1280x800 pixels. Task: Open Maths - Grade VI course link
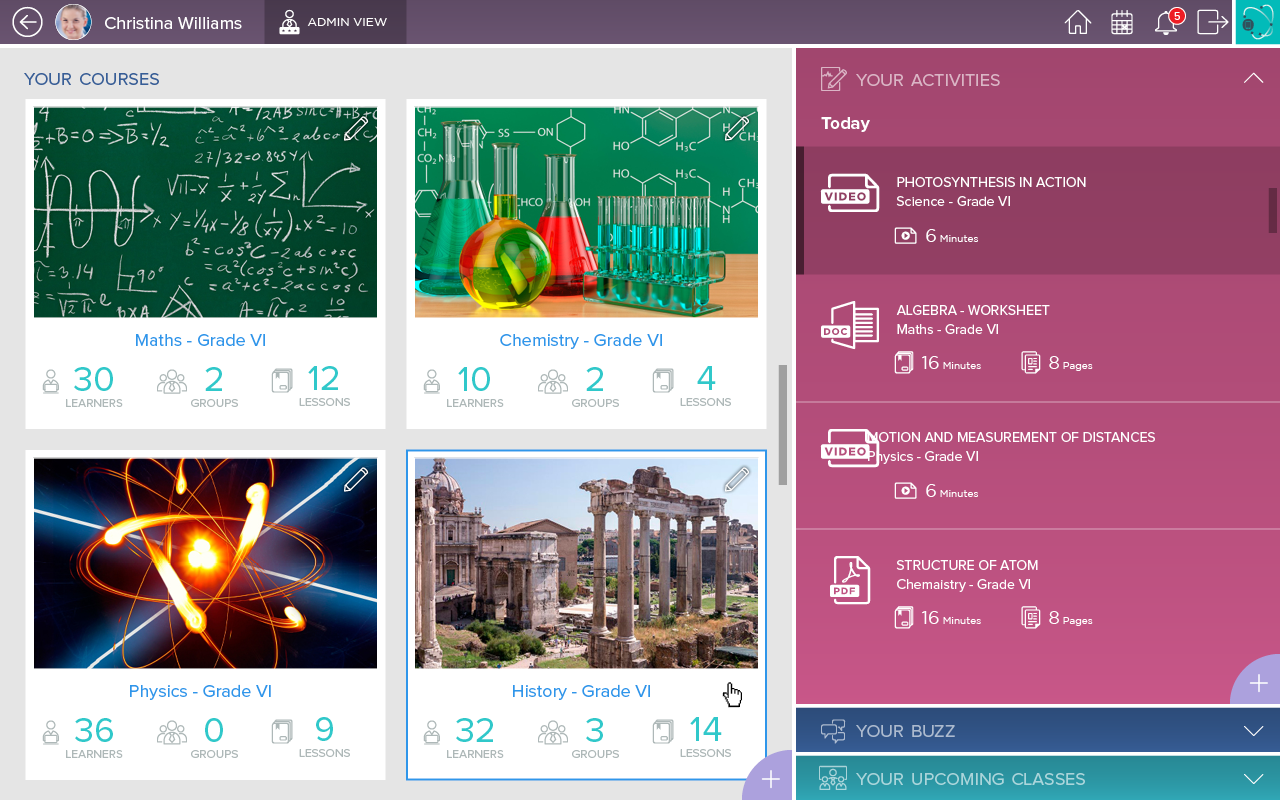click(200, 340)
